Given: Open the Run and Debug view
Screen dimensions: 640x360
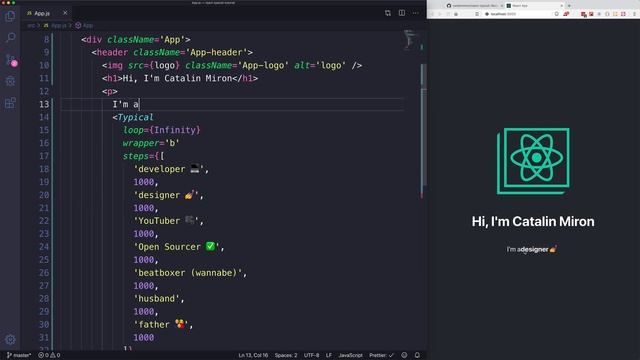Looking at the screenshot, I should pos(10,81).
